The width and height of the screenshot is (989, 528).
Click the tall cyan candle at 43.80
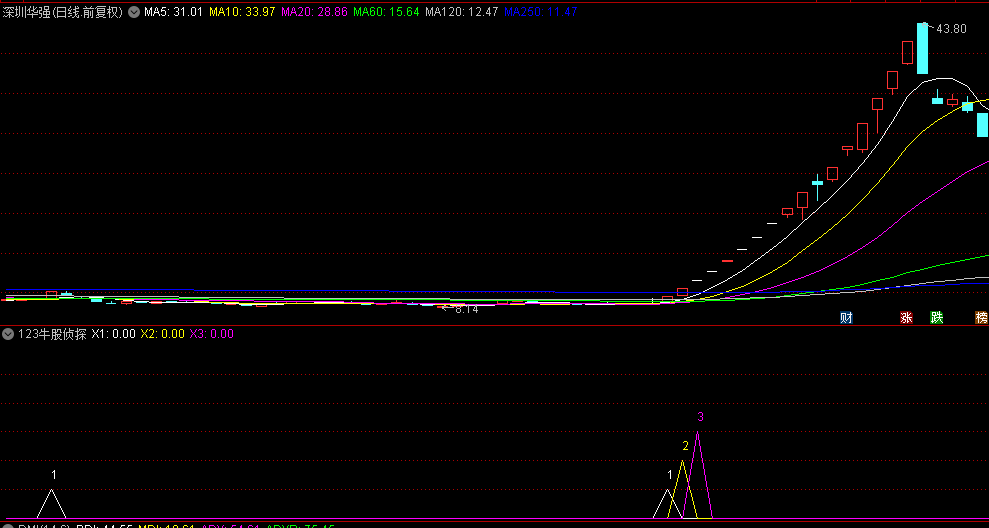[x=922, y=49]
